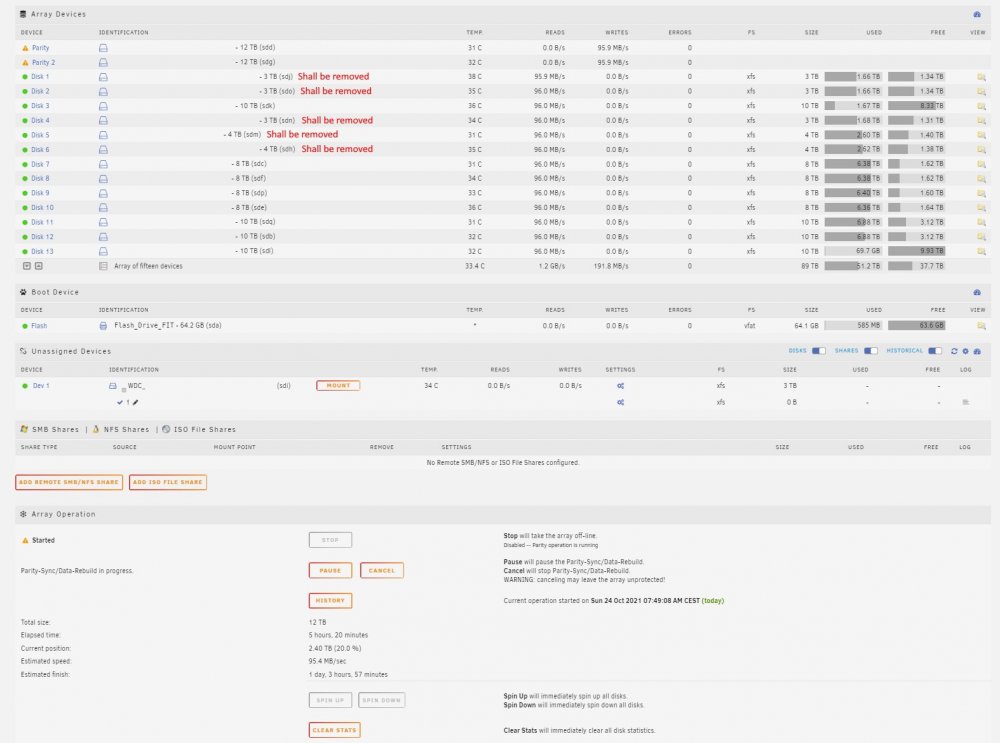This screenshot has width=1000, height=743.
Task: Toggle the Disks switch
Action: click(819, 351)
